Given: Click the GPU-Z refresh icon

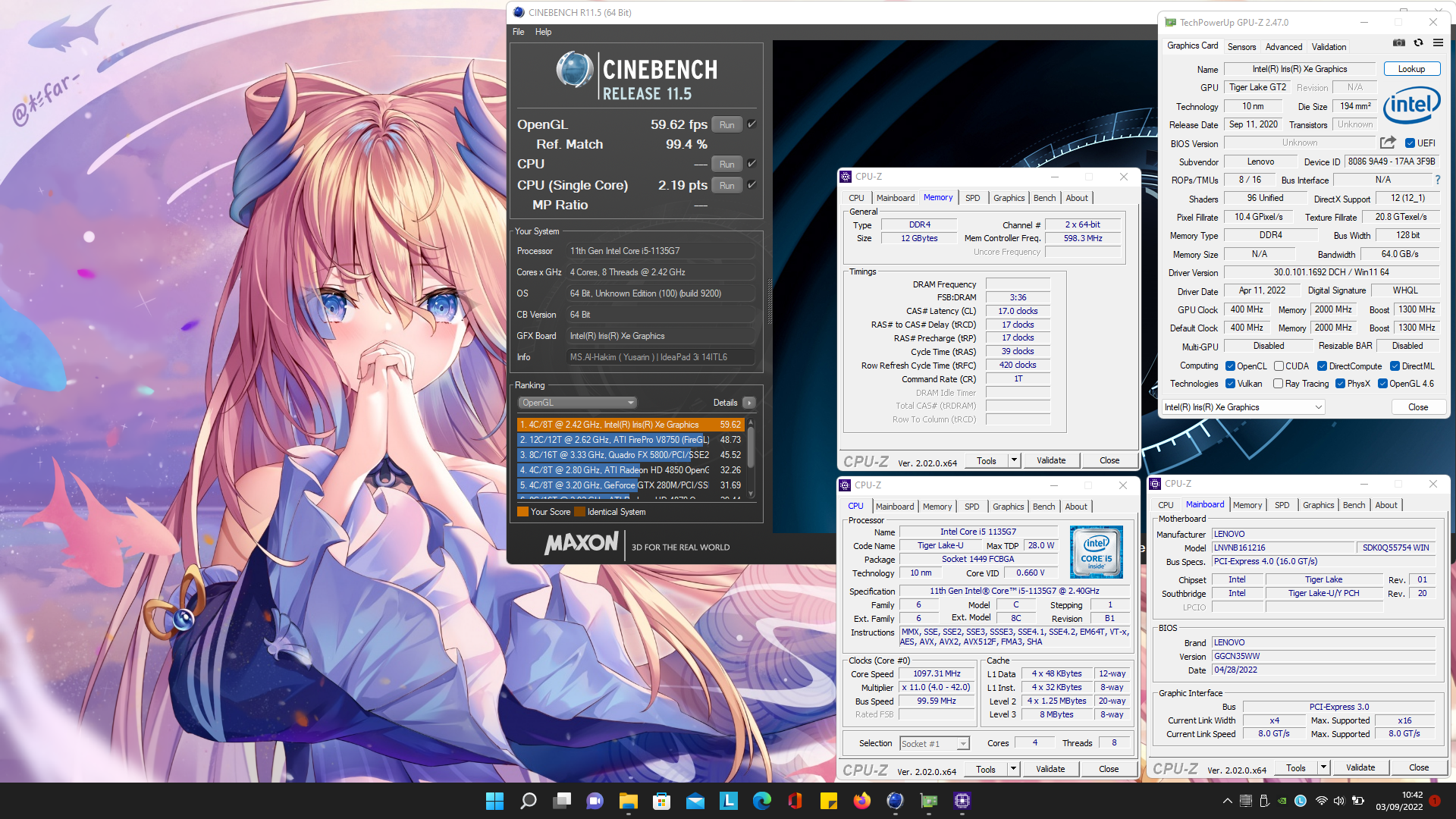Looking at the screenshot, I should click(x=1418, y=43).
